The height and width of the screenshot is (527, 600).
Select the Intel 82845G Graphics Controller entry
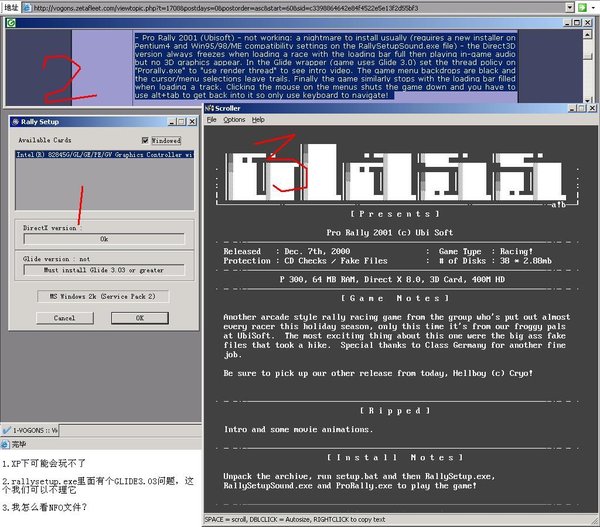click(x=104, y=155)
